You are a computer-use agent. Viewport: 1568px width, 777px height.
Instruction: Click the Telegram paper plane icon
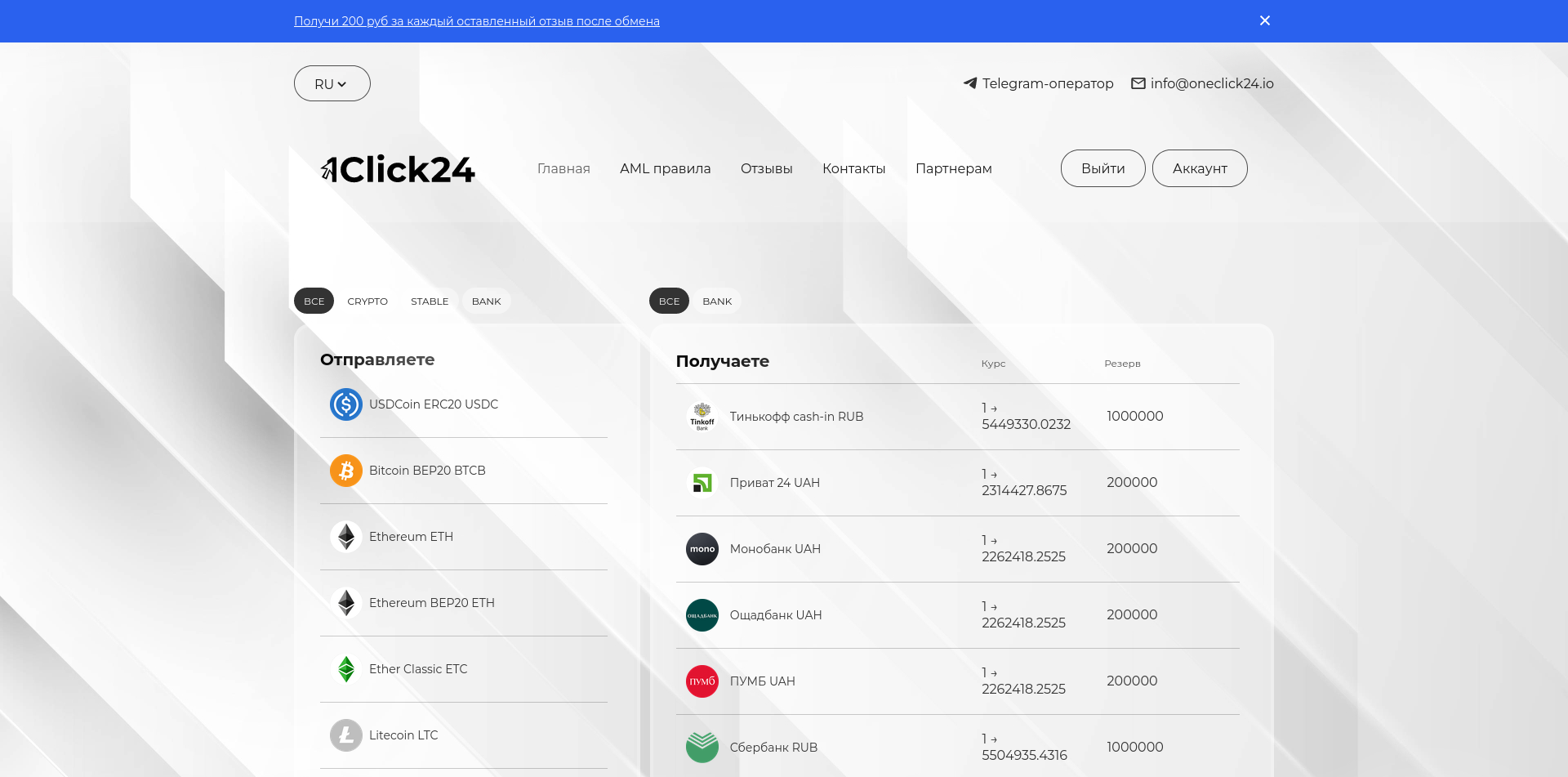click(x=970, y=83)
